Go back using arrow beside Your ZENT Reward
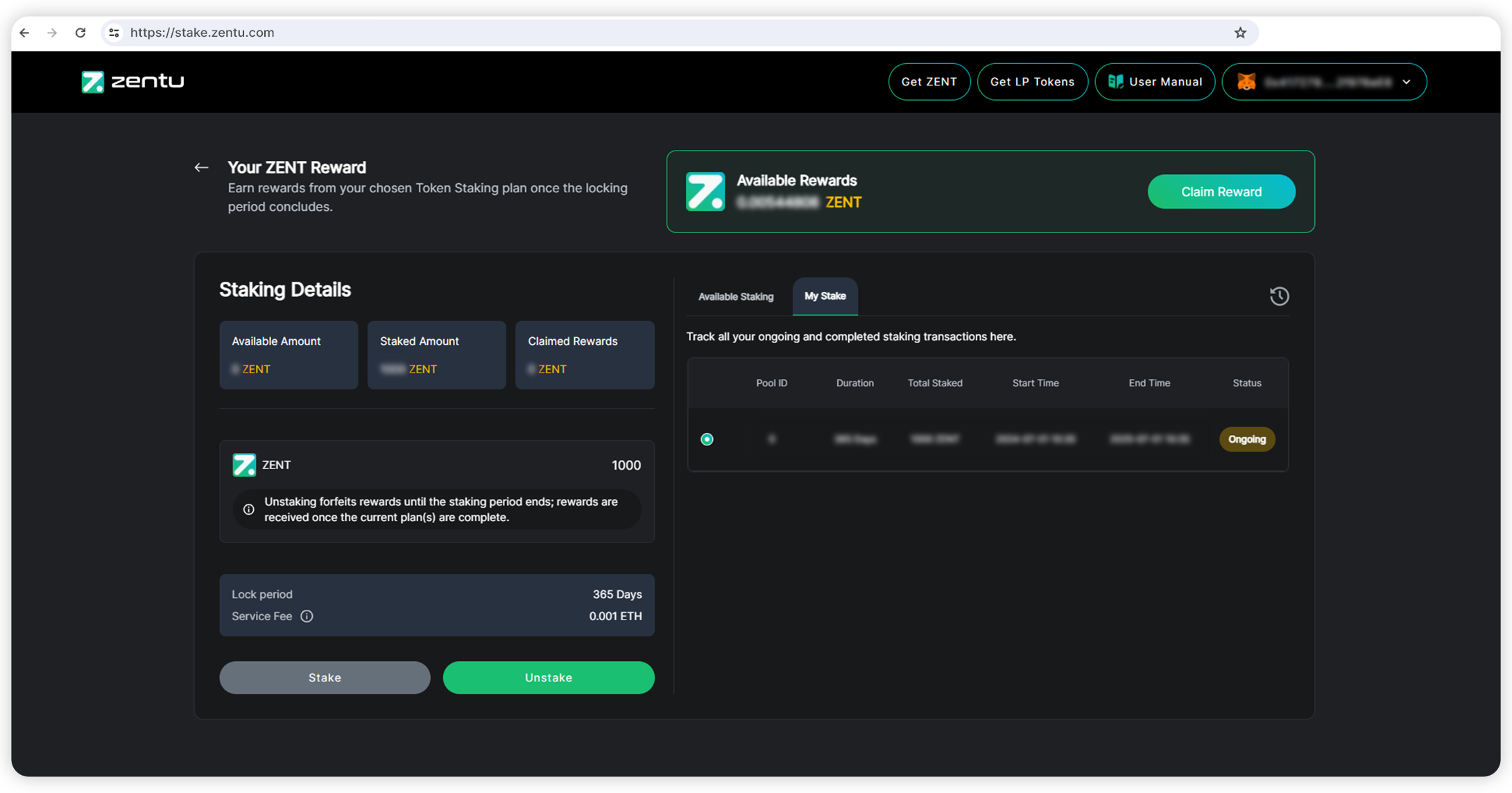 point(201,167)
